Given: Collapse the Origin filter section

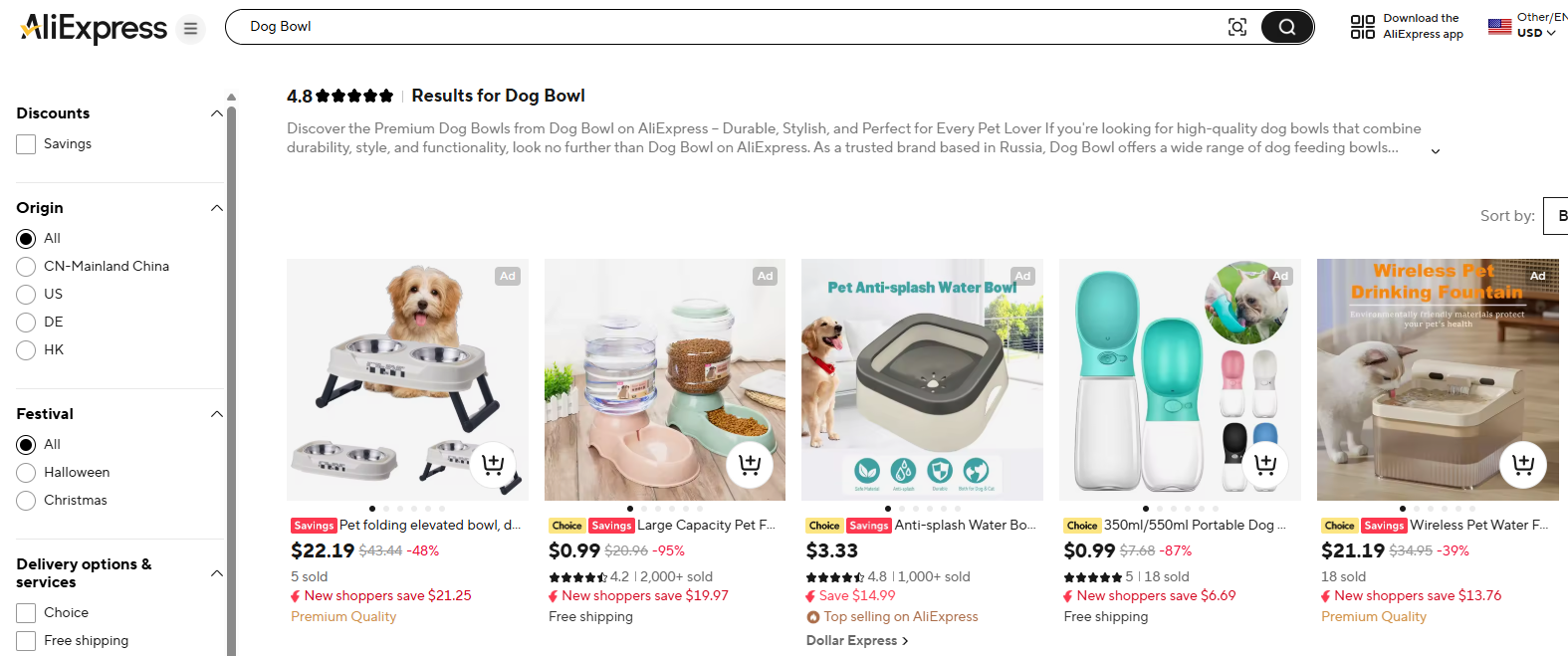Looking at the screenshot, I should pos(217,208).
